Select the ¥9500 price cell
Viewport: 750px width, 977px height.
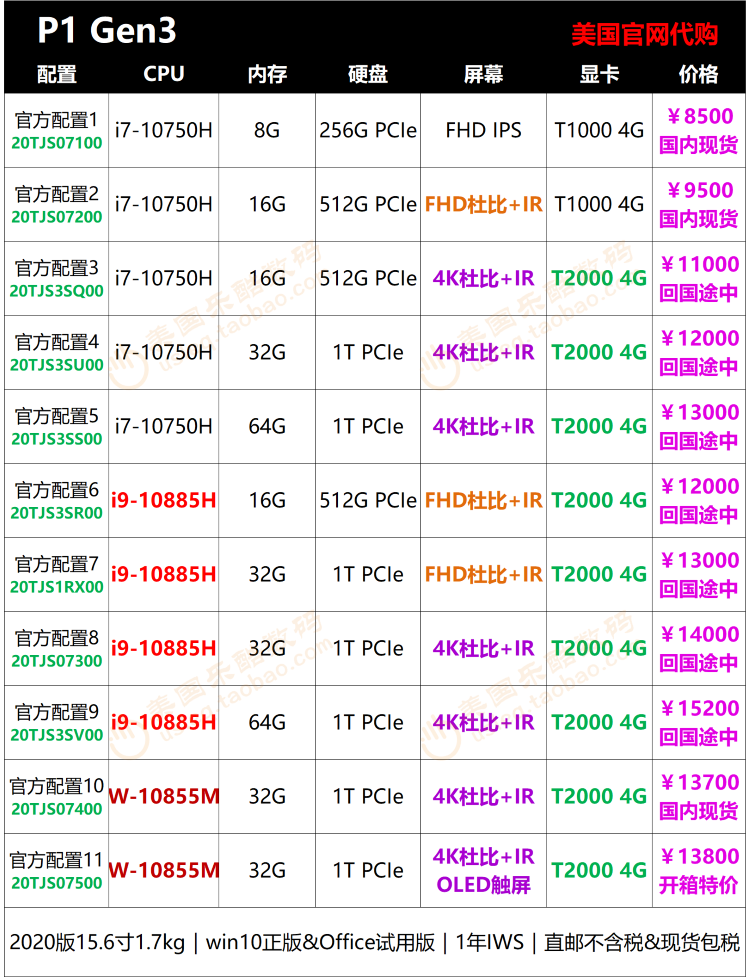(x=699, y=204)
